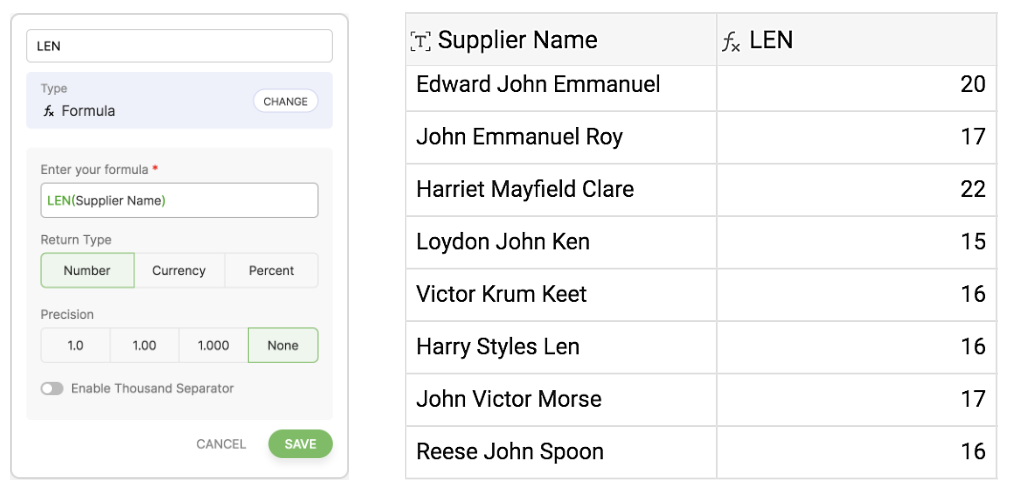Click the formula input with LEN(Supplier Name)
Image resolution: width=1010 pixels, height=494 pixels.
(179, 200)
